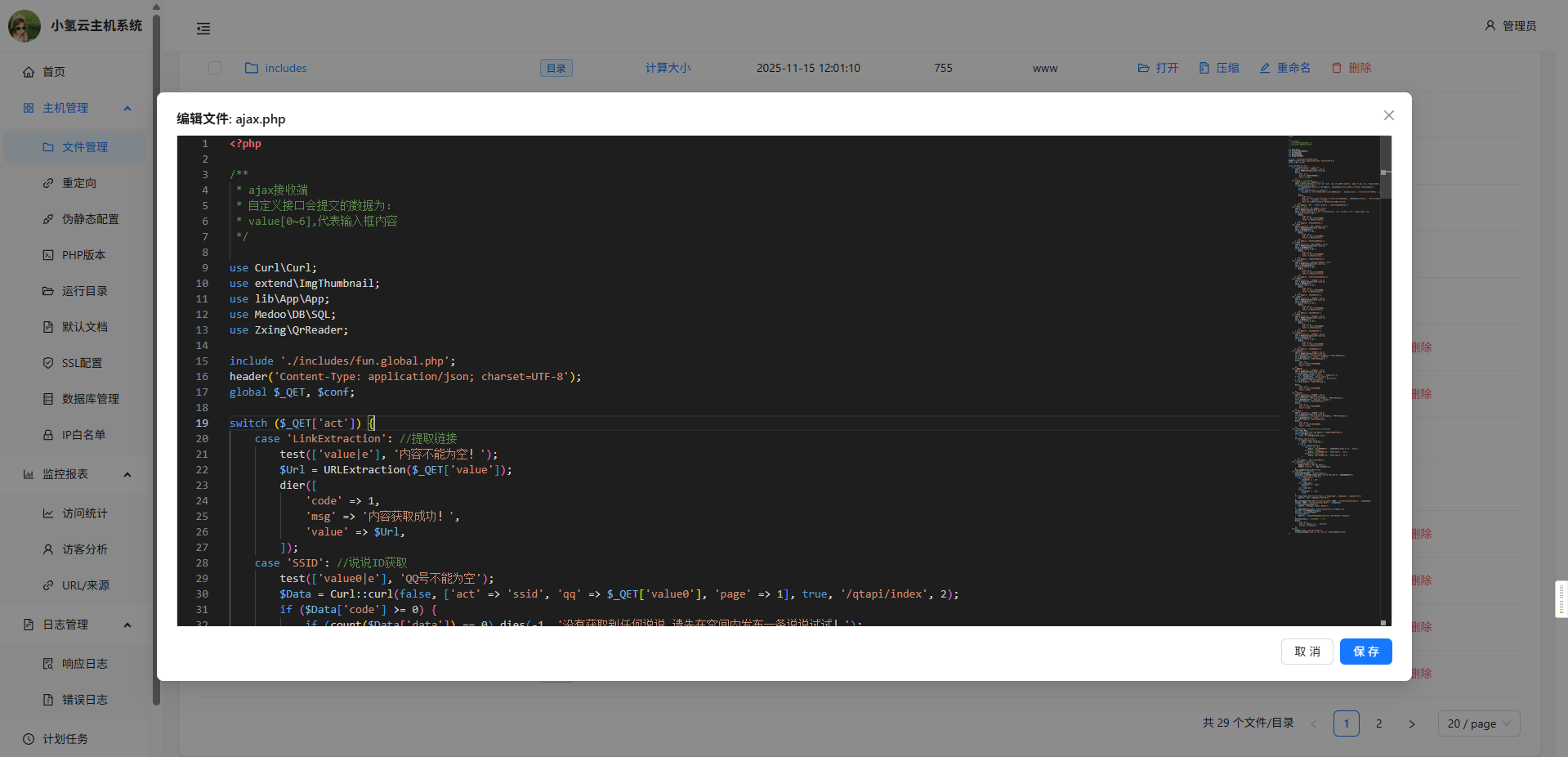This screenshot has height=757, width=1568.
Task: Click 计算大小 for includes folder
Action: pyautogui.click(x=668, y=68)
